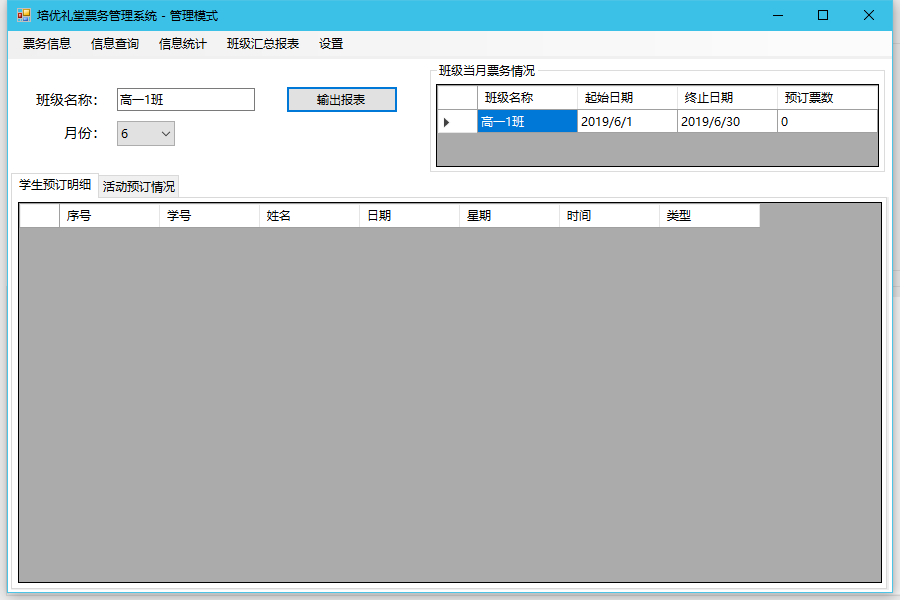Viewport: 900px width, 600px height.
Task: Click the application icon in title bar
Action: click(23, 15)
